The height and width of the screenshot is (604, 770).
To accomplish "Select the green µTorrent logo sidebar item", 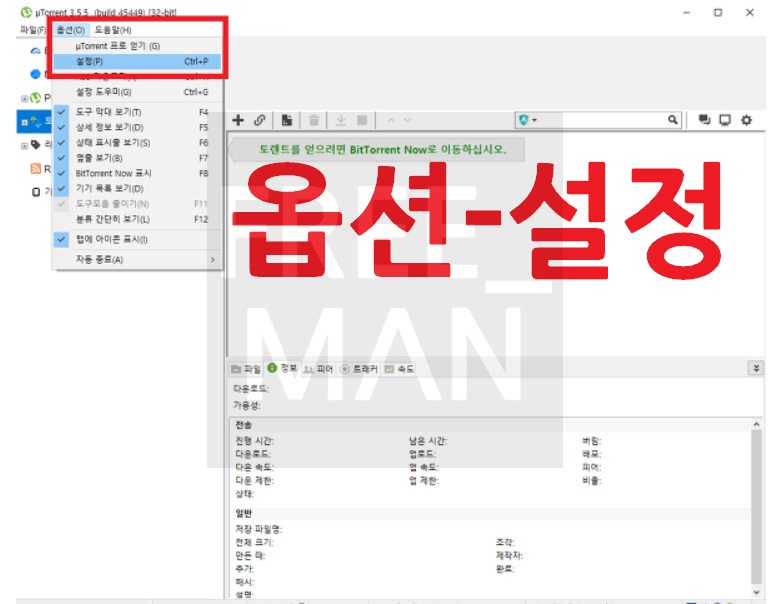I will [35, 98].
